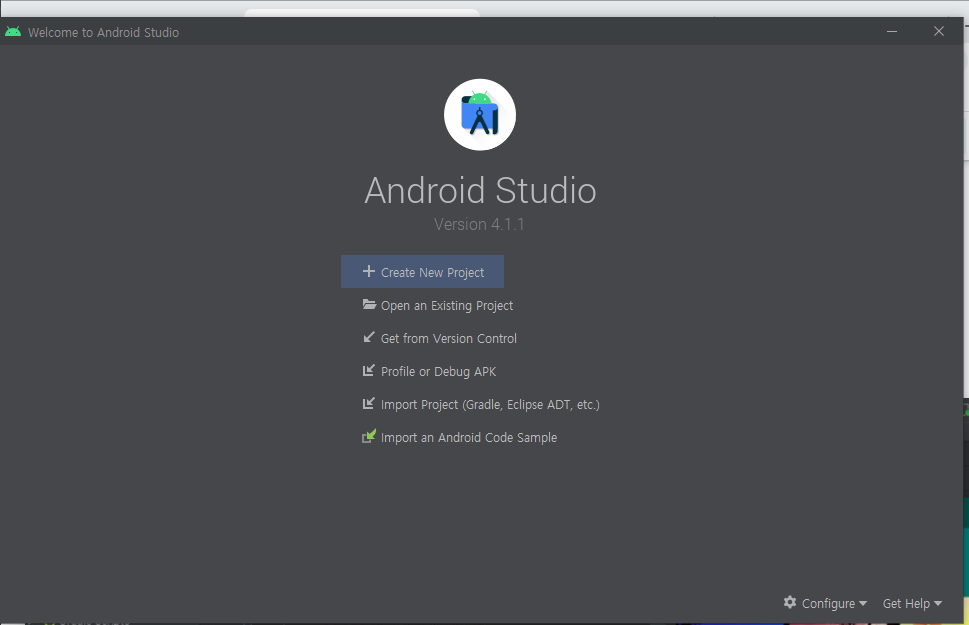Viewport: 969px width, 625px height.
Task: Open an Existing Project
Action: point(438,305)
